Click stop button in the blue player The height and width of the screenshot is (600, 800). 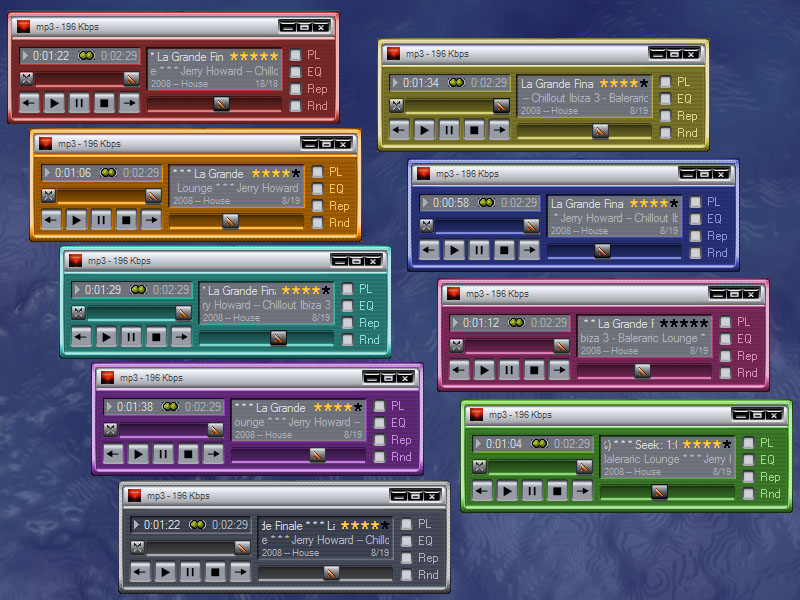pos(504,250)
